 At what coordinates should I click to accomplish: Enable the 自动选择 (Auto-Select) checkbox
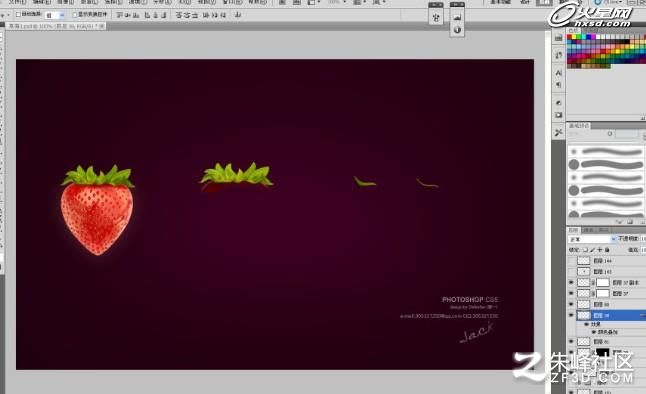(x=18, y=14)
